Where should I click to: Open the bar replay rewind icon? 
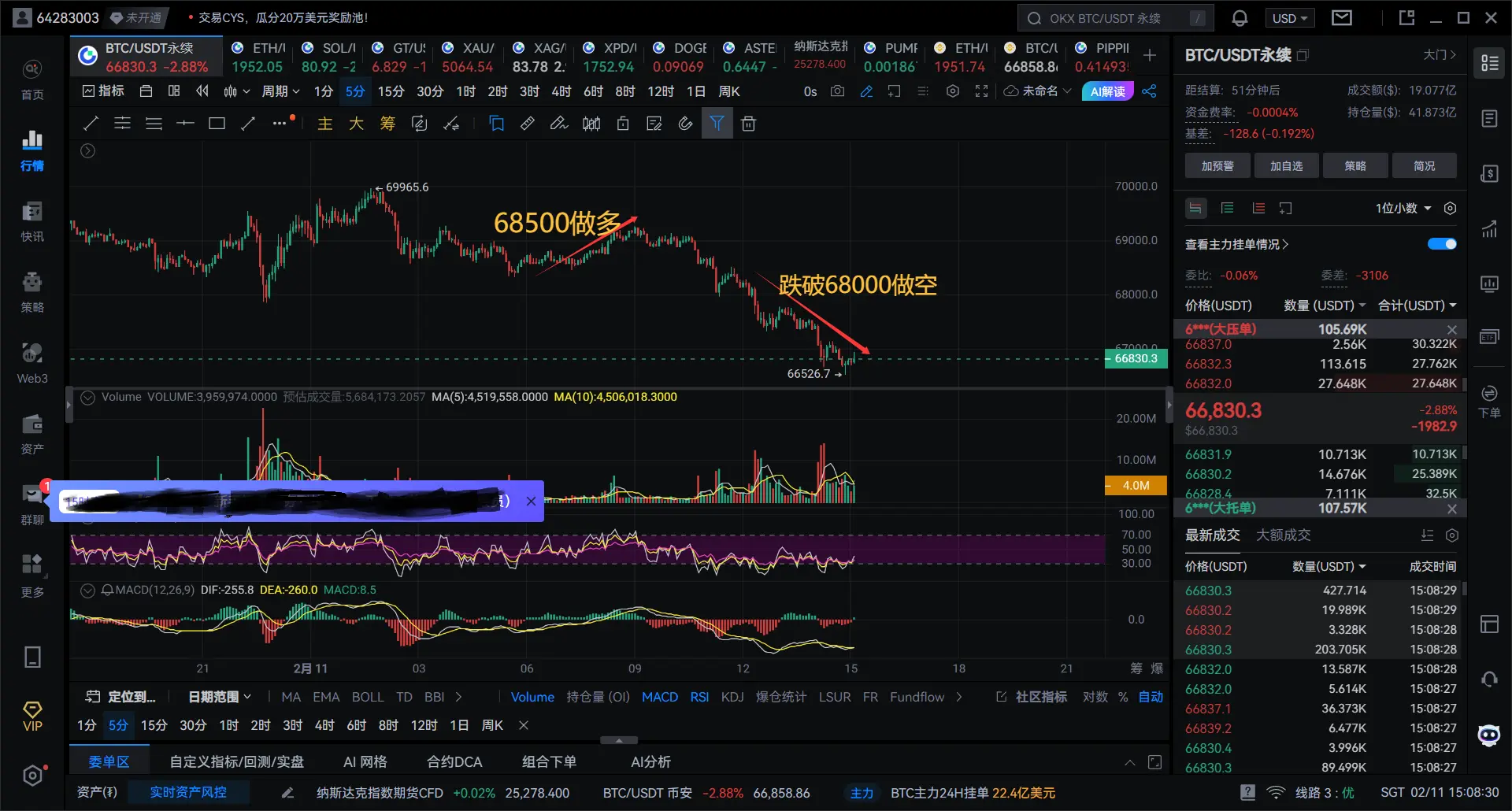[x=202, y=91]
